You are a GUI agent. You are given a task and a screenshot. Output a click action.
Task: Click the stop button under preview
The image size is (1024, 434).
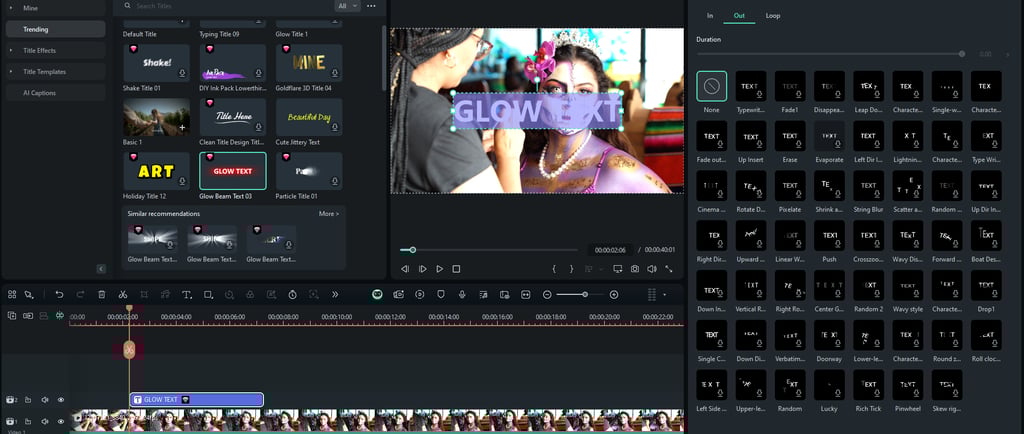[456, 269]
